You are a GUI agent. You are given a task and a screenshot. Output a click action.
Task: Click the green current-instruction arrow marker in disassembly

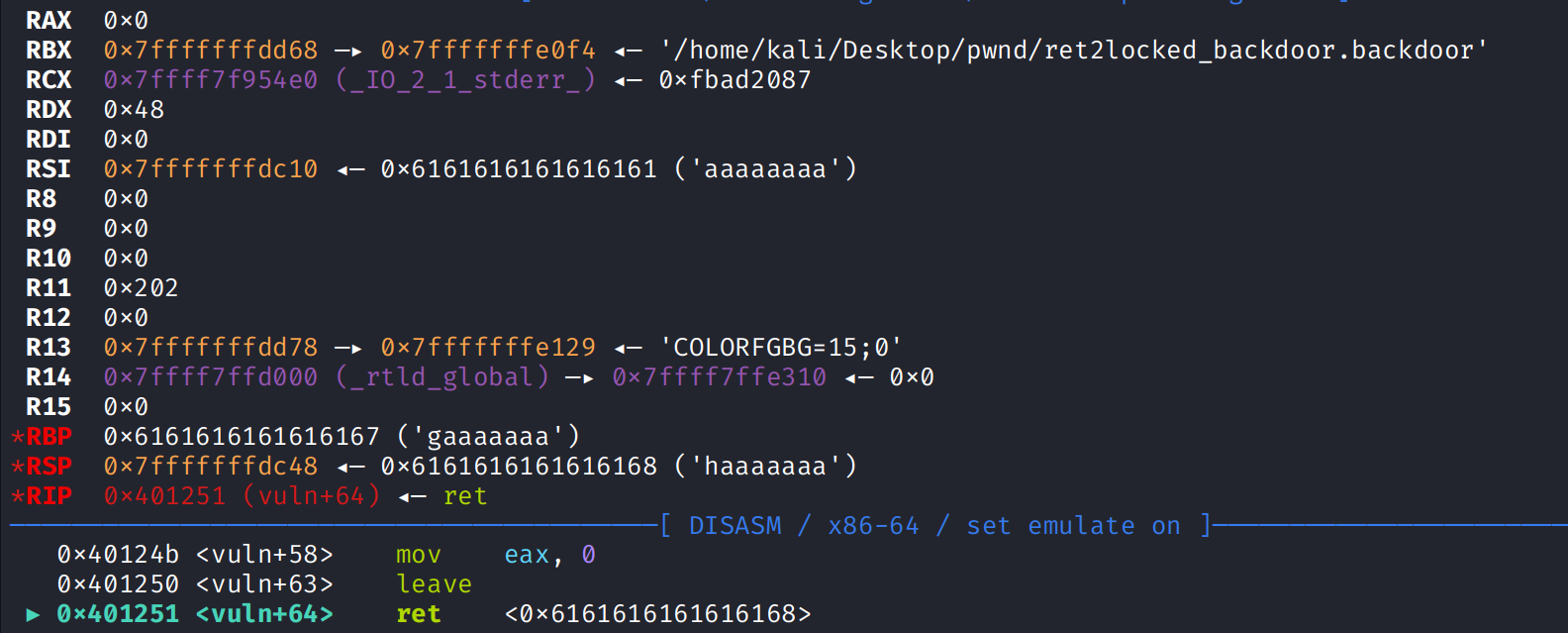click(33, 615)
